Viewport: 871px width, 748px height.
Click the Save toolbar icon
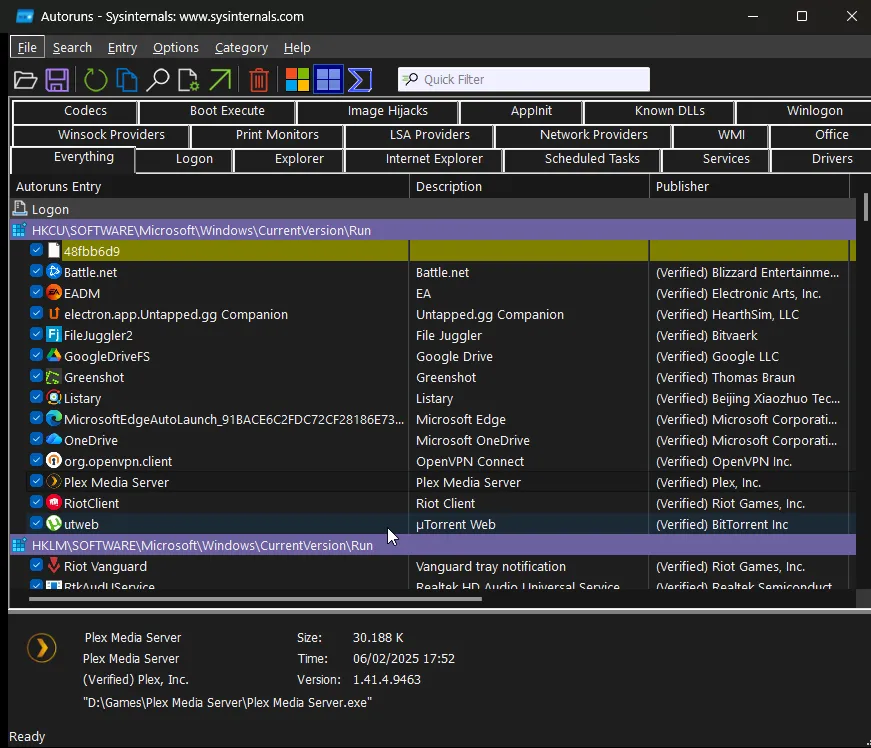[57, 80]
